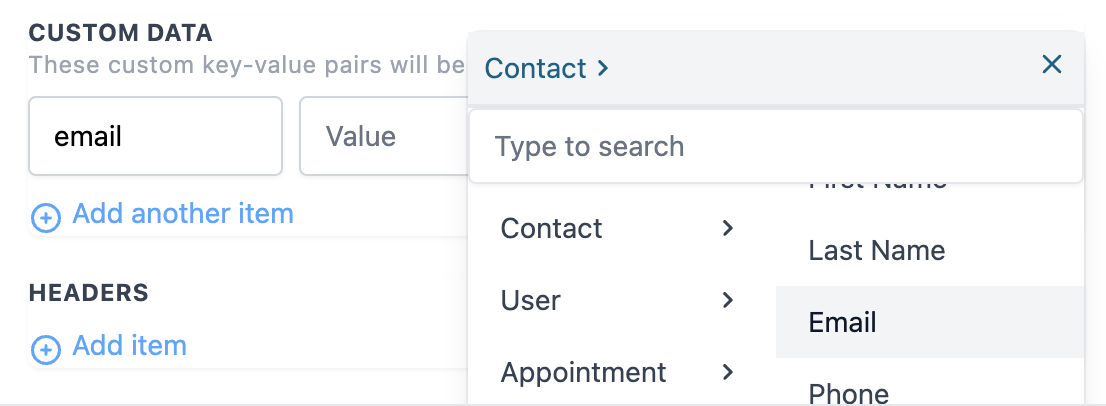Click the arrow next to Contact breadcrumb
This screenshot has height=406, width=1106.
tap(602, 68)
